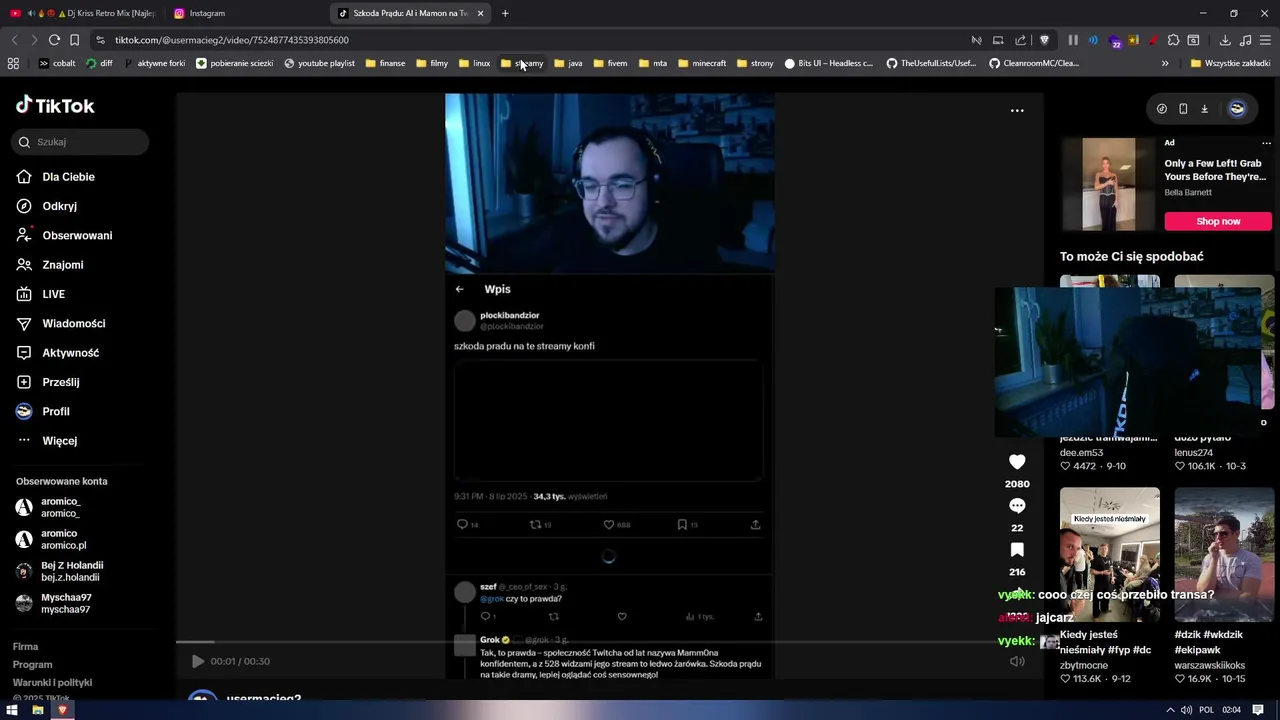Like the video with the heart icon

pos(1017,462)
